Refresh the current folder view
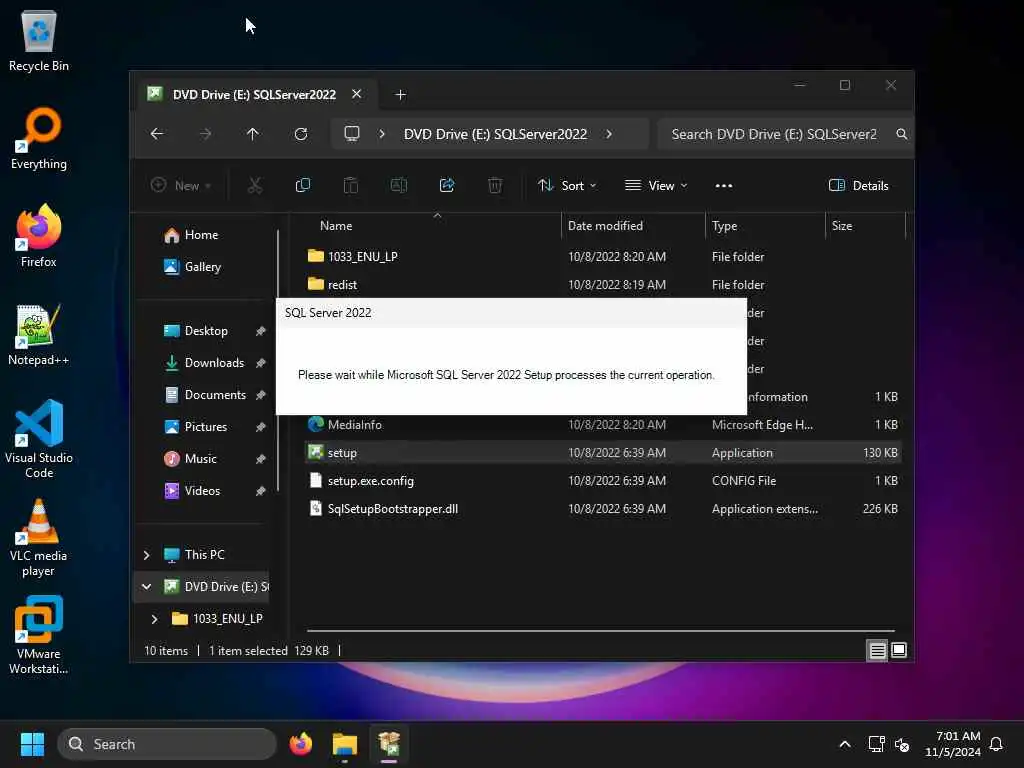Image resolution: width=1024 pixels, height=768 pixels. coord(301,134)
